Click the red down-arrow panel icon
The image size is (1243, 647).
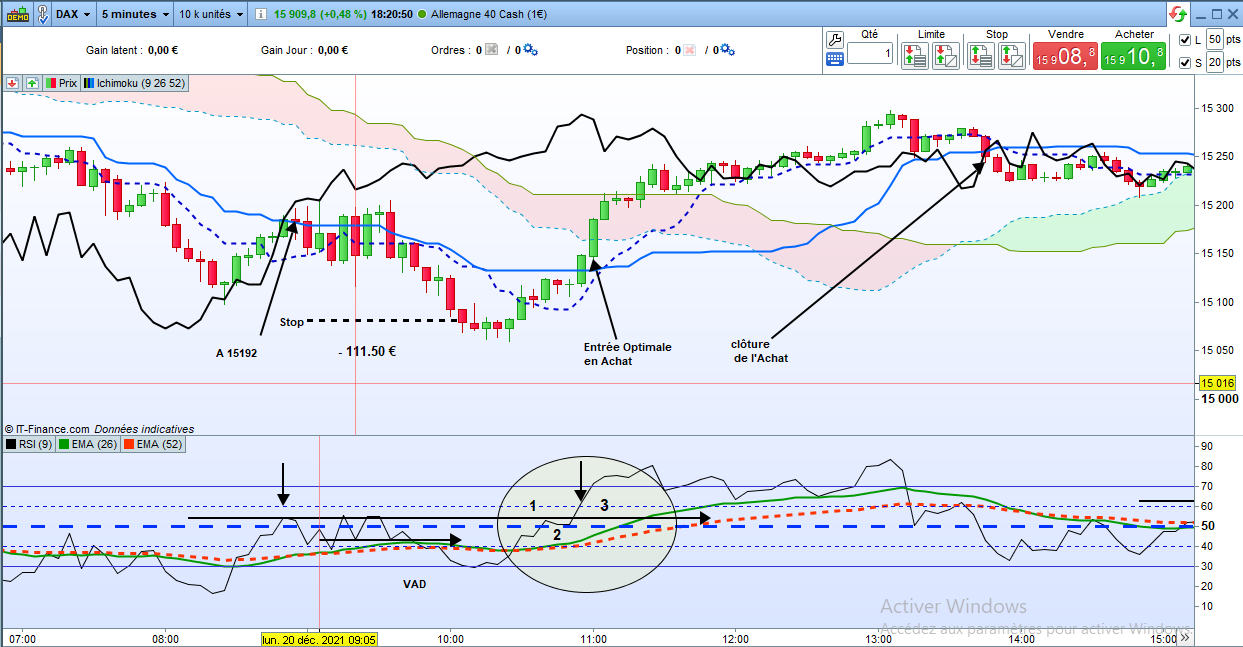click(x=13, y=84)
